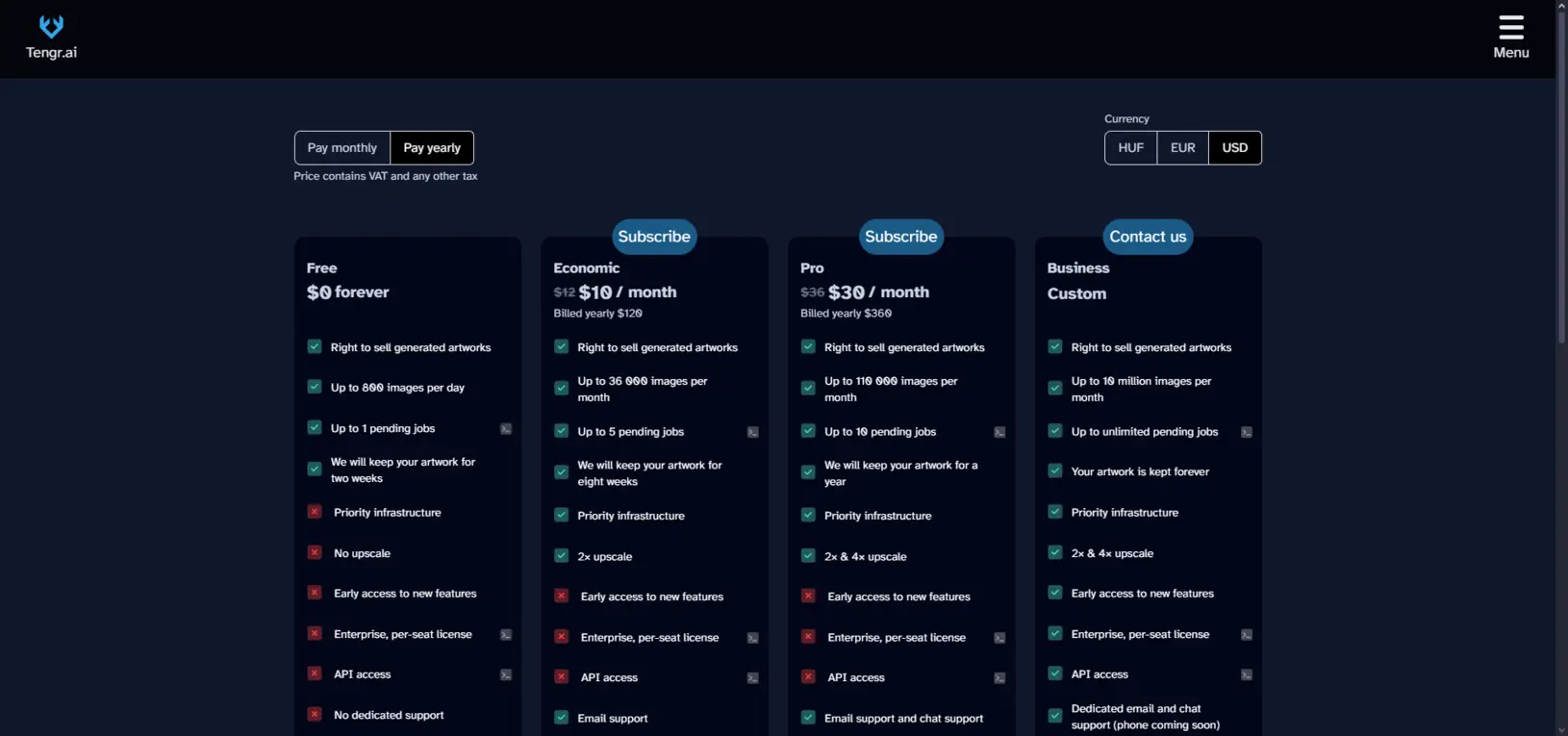The width and height of the screenshot is (1568, 736).
Task: Click red cross beside Pro Early access
Action: 808,596
